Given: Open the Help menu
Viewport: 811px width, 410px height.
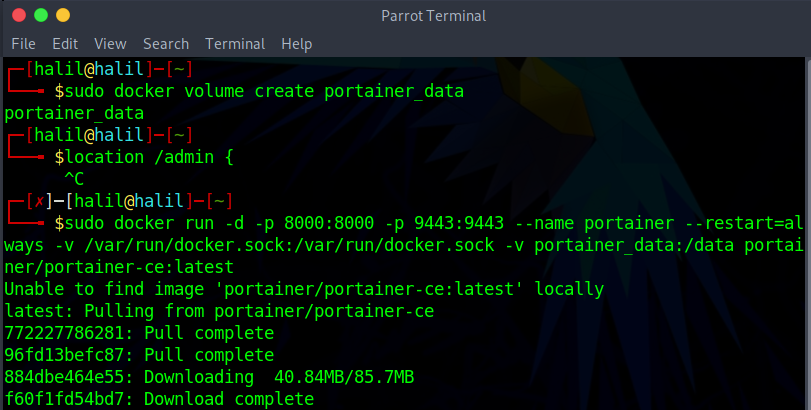Looking at the screenshot, I should tap(296, 44).
